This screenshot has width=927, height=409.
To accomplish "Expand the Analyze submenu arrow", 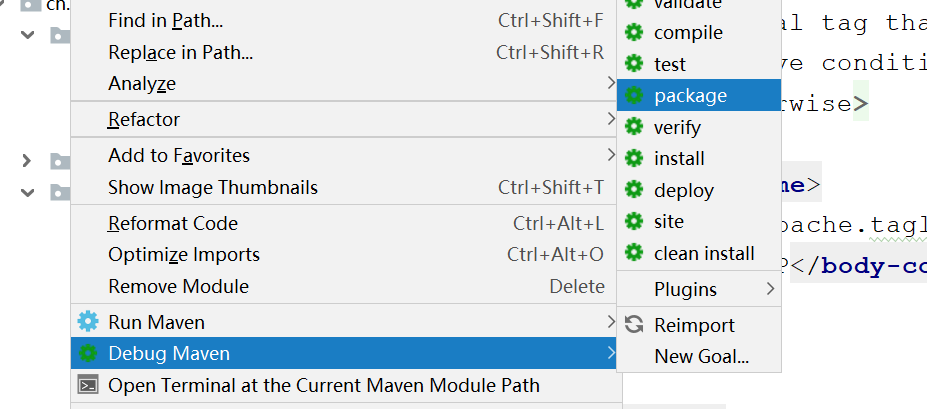I will coord(611,83).
